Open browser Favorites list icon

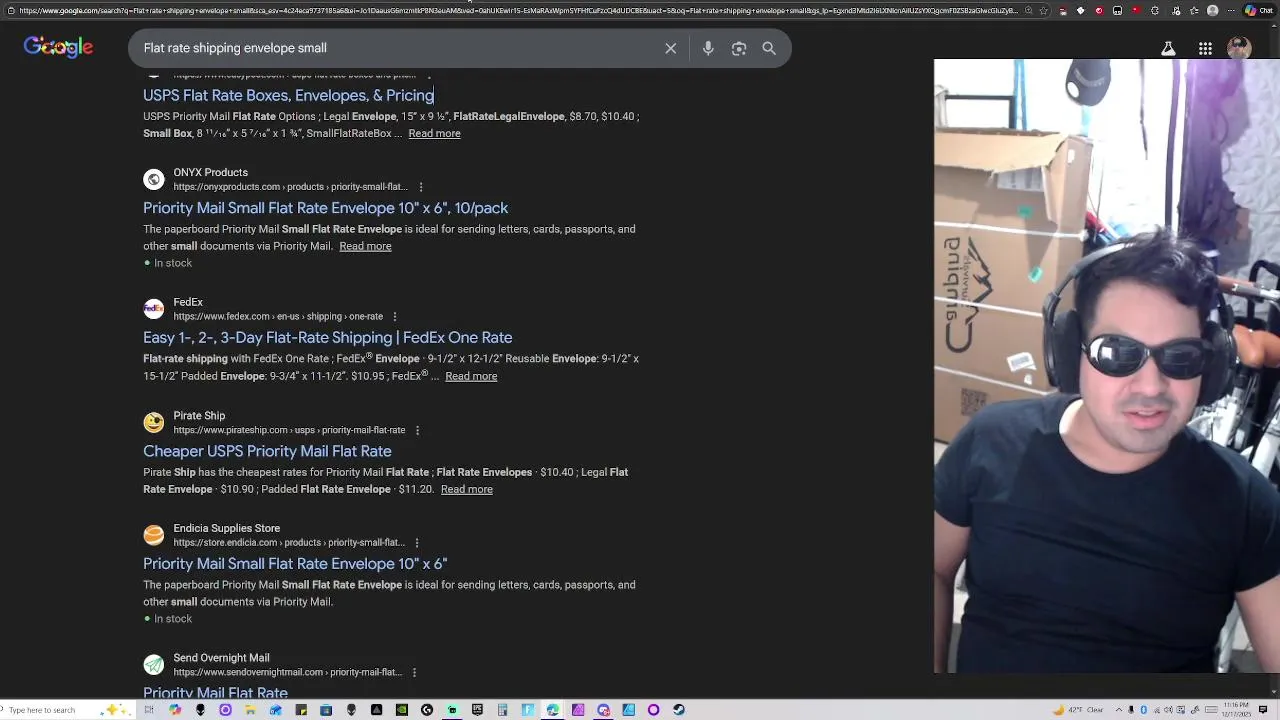click(1194, 10)
